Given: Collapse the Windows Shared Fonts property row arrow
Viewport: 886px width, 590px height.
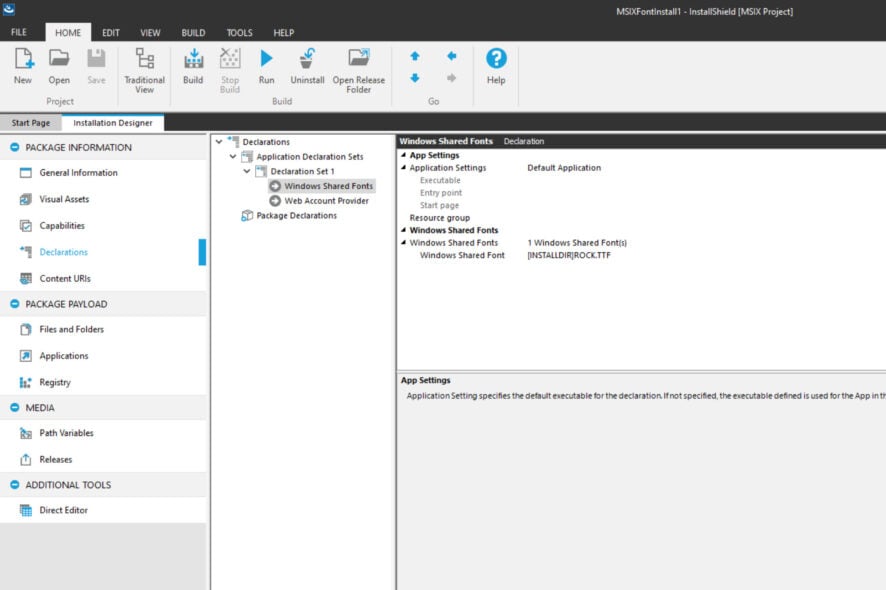Looking at the screenshot, I should (403, 242).
